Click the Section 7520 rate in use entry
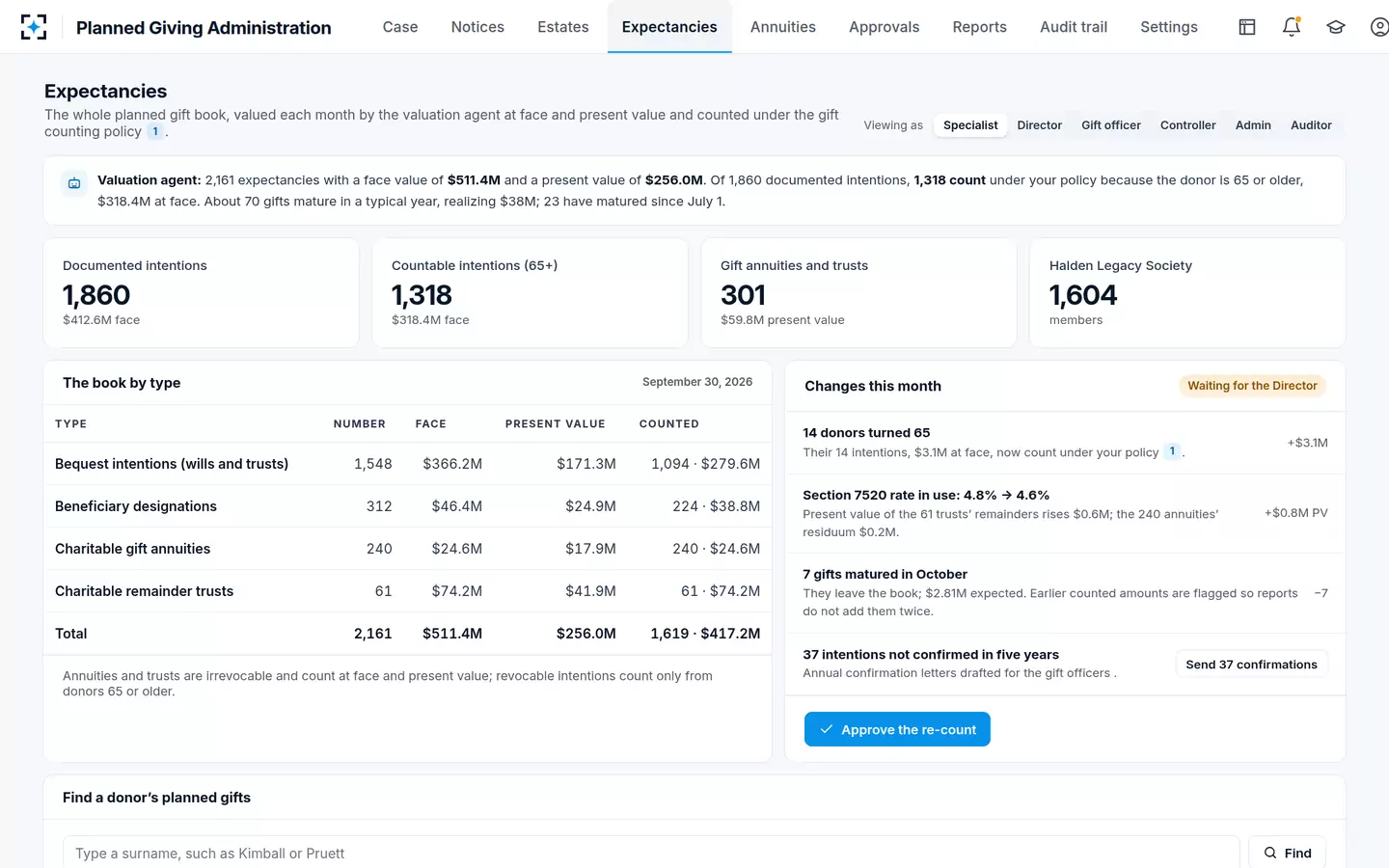 (x=1065, y=513)
